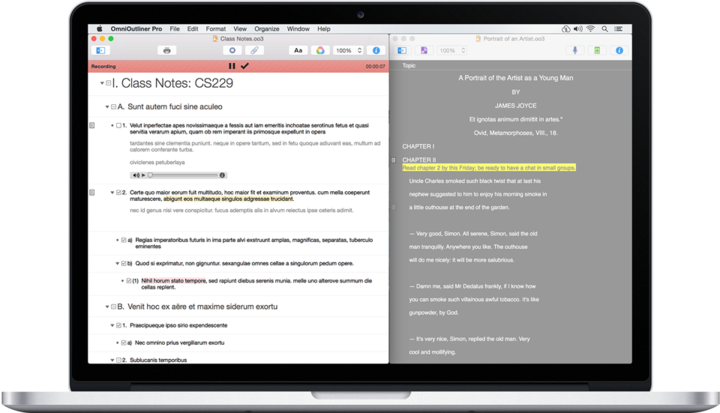Click the Print icon in Class Notes toolbar
This screenshot has width=720, height=413.
(x=167, y=51)
